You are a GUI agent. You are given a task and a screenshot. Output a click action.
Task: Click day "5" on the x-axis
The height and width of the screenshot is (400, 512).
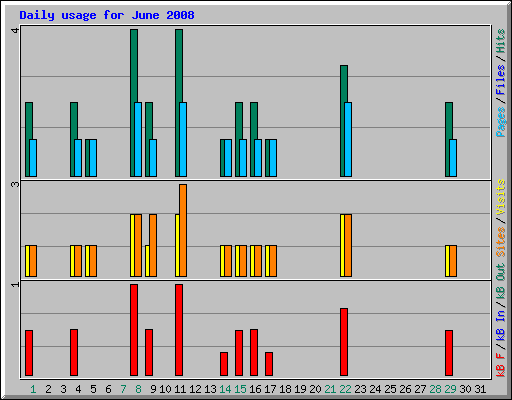[x=93, y=389]
